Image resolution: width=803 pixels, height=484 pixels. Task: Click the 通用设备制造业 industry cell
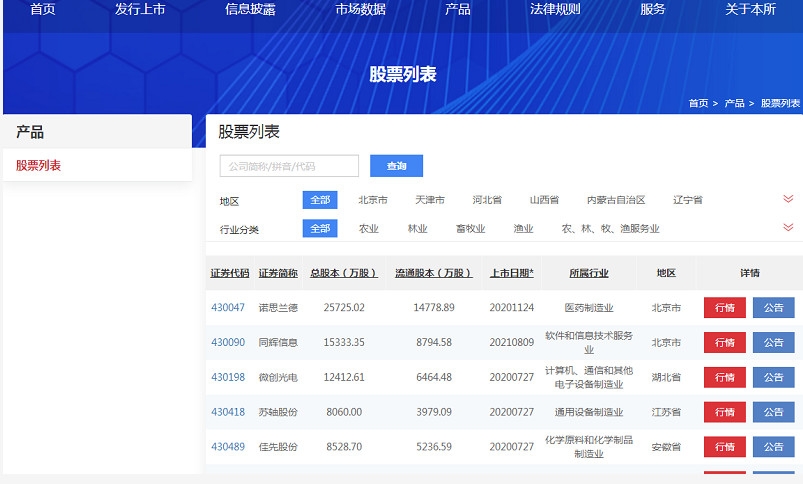589,412
